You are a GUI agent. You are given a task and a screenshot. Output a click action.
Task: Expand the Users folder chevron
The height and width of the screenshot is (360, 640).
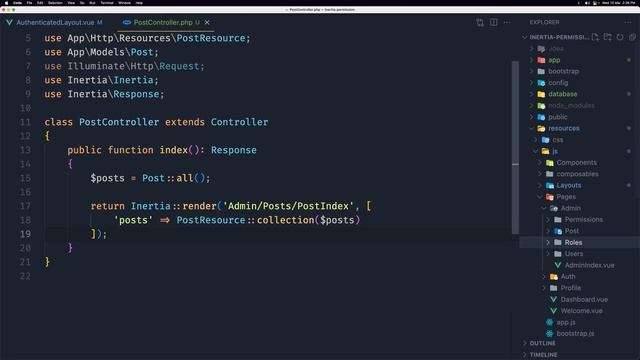click(548, 254)
